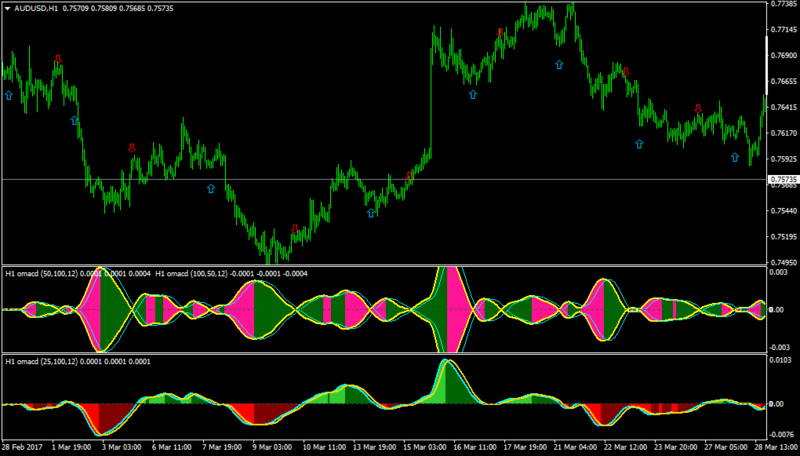The image size is (800, 456).
Task: Select red down arrow above the 1 Mar 19:00 peak
Action: 58,59
